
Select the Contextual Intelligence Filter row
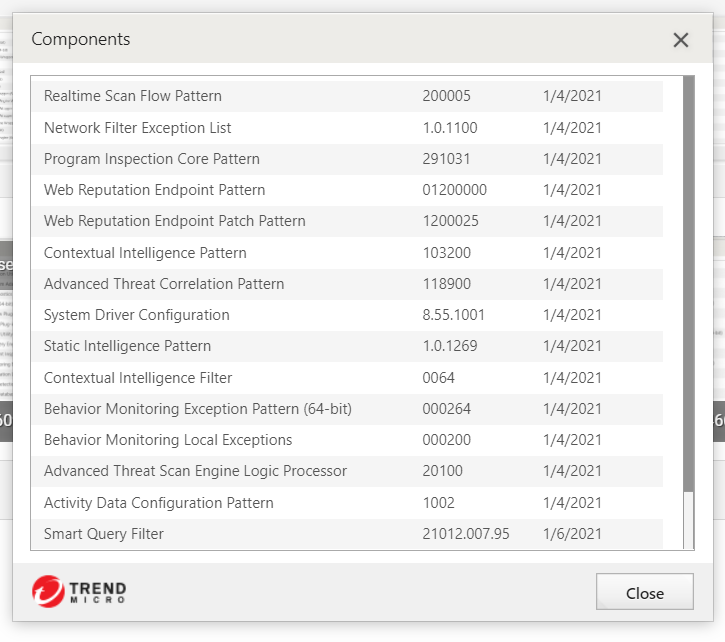138,378
